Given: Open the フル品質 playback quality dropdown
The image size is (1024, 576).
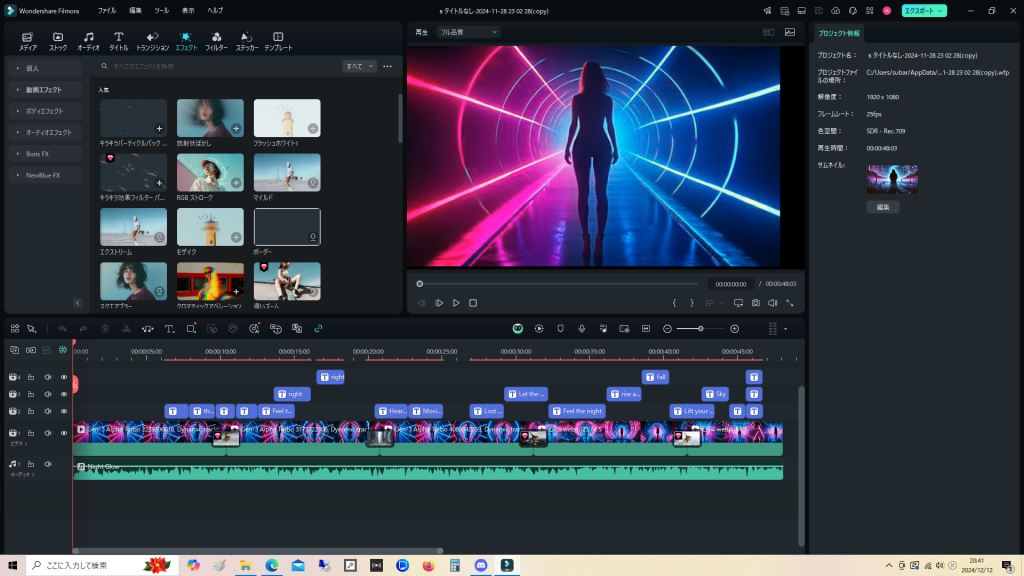Looking at the screenshot, I should (468, 32).
